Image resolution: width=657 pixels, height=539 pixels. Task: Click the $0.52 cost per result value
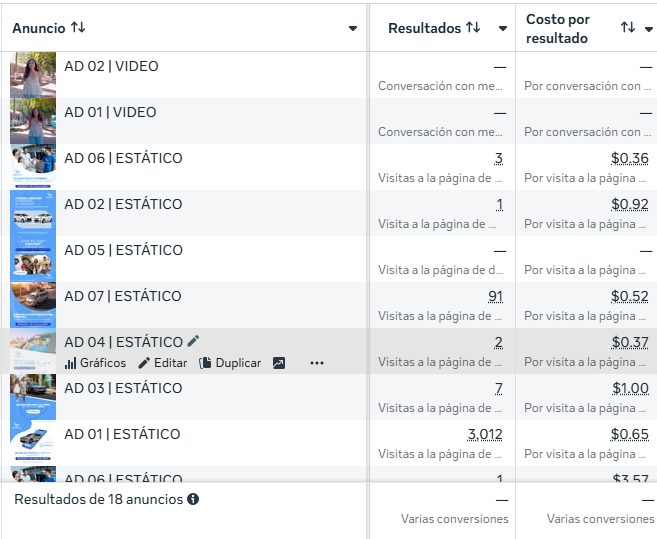(x=630, y=296)
